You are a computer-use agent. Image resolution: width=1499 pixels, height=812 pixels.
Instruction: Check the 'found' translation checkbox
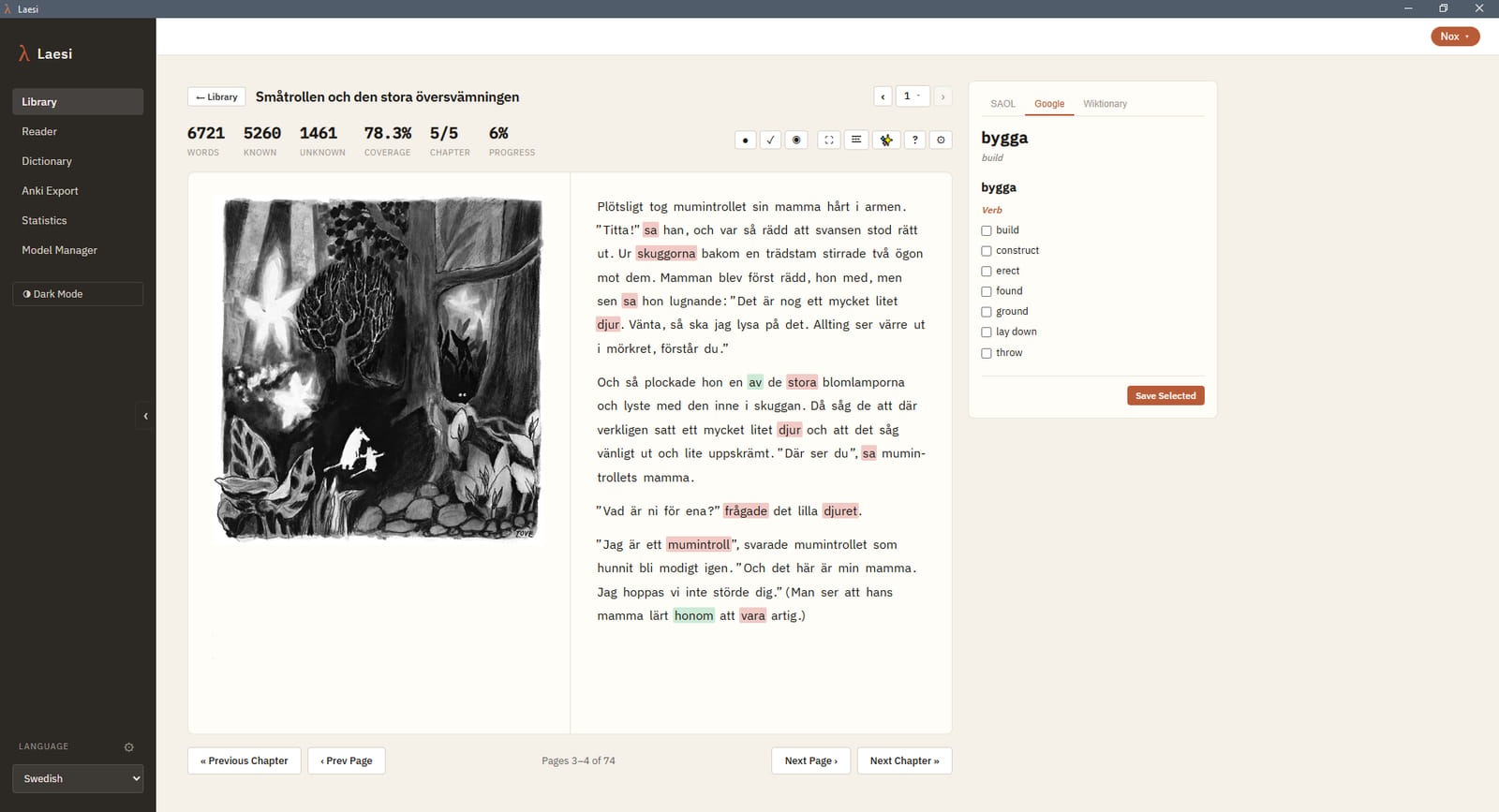point(987,291)
